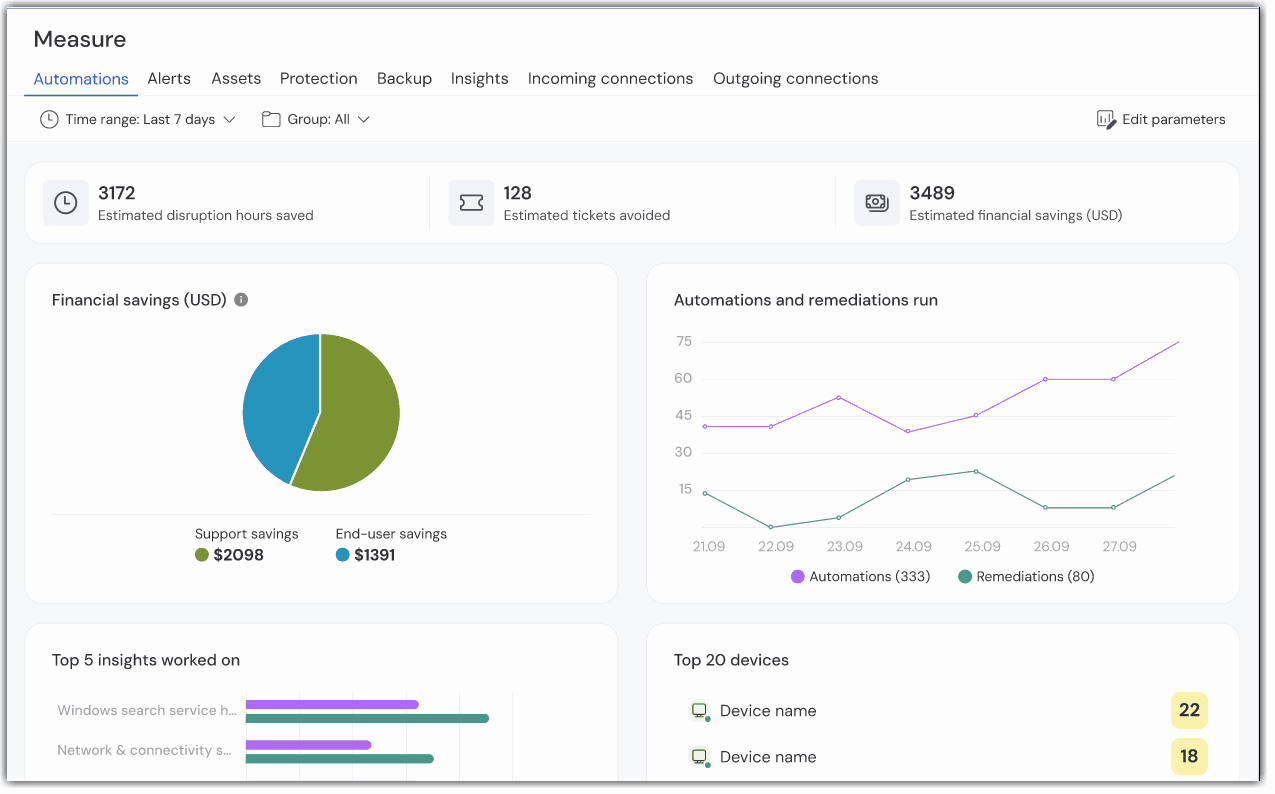This screenshot has height=794, width=1275.
Task: Click the Remediations data point at 25.09
Action: pos(976,471)
